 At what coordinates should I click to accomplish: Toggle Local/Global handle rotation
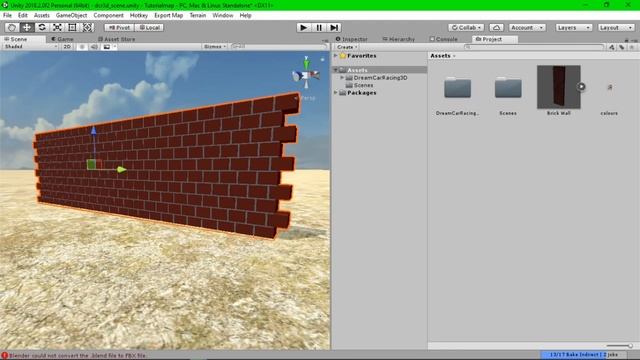pos(149,27)
